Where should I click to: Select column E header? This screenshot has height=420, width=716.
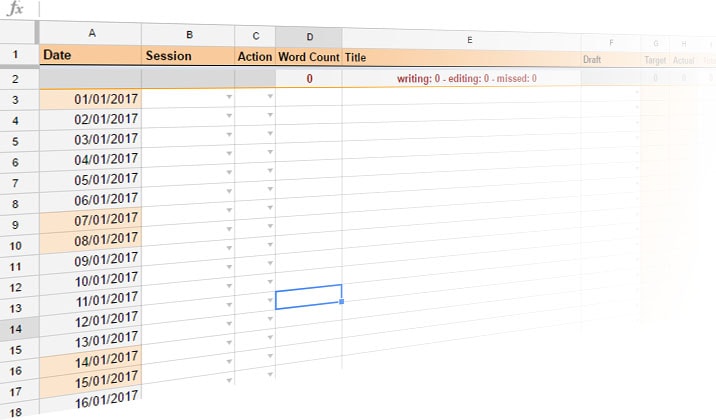462,40
